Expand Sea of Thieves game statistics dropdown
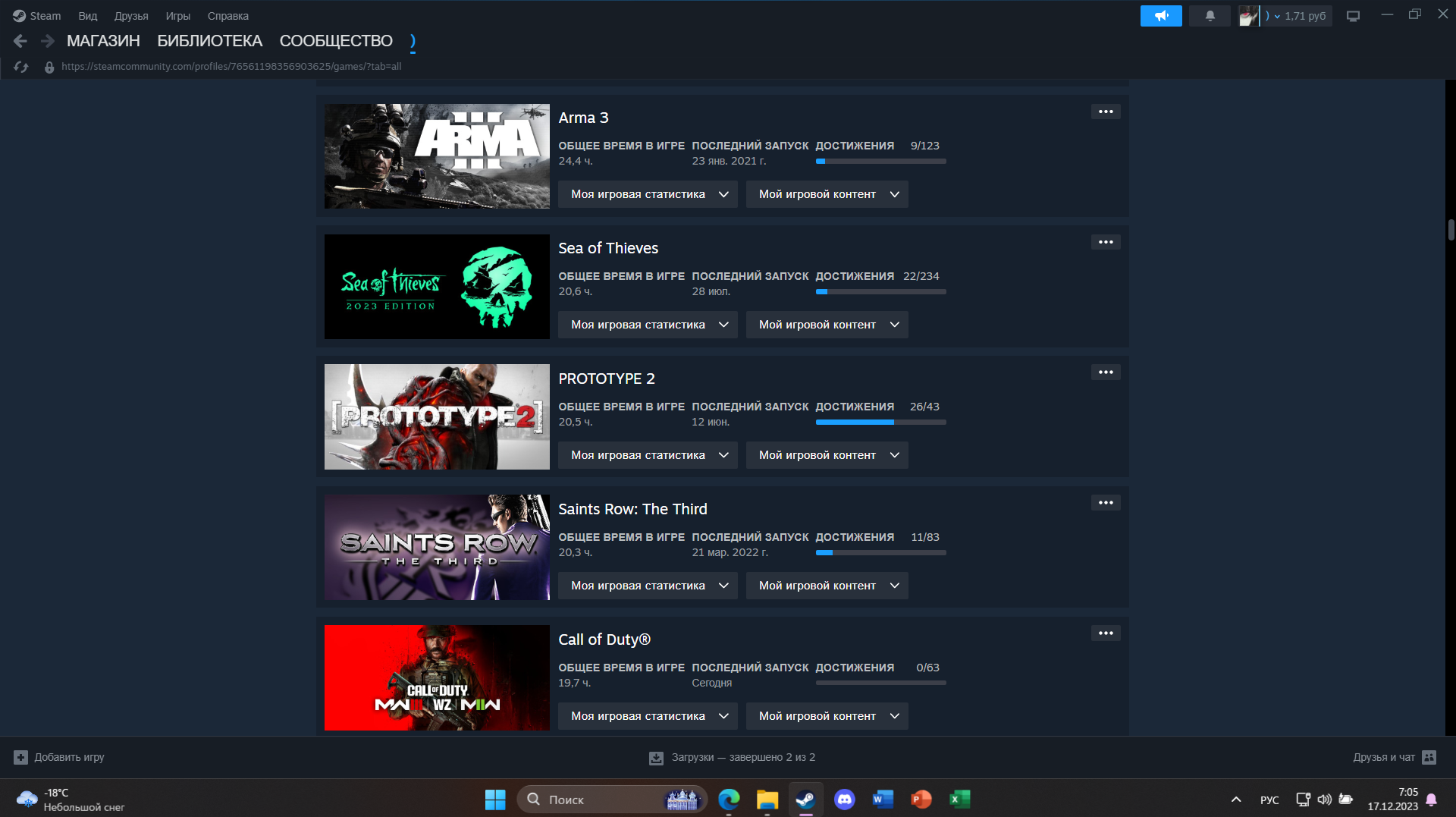 tap(648, 325)
